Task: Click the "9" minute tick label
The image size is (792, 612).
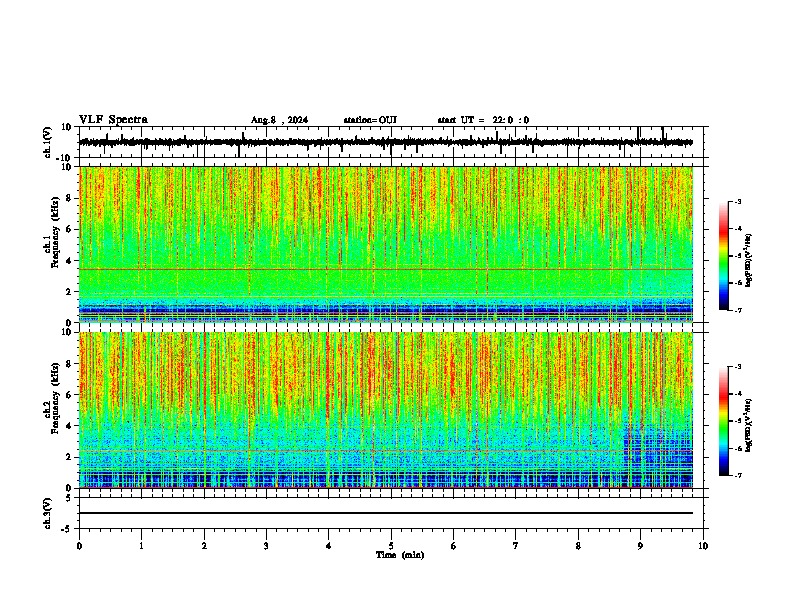Action: (x=640, y=546)
